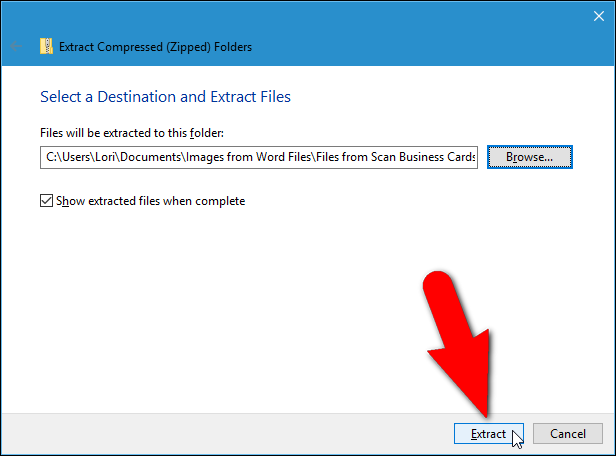Click blank white space below the checkbox

(x=200, y=300)
